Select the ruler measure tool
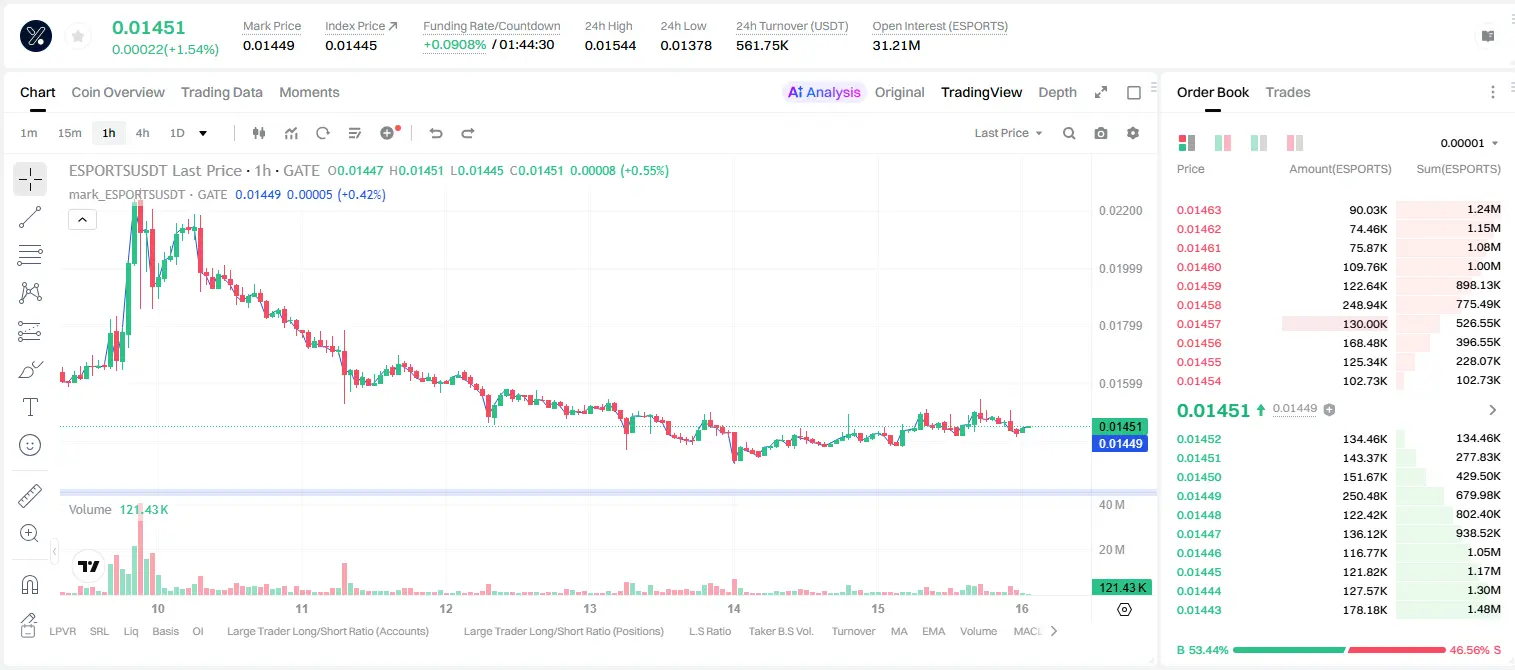1515x670 pixels. pos(30,495)
